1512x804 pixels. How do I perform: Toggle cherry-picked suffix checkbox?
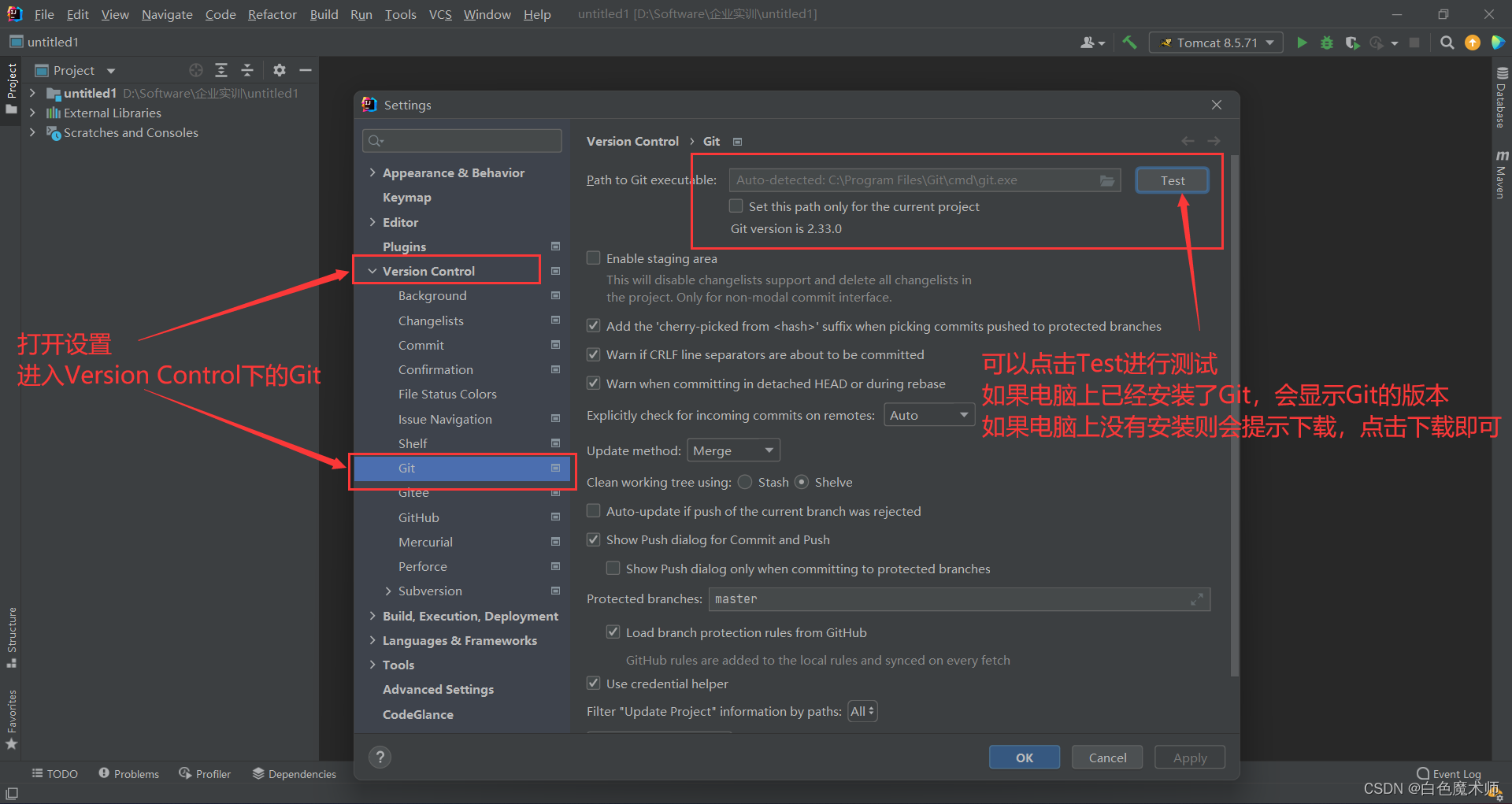594,326
